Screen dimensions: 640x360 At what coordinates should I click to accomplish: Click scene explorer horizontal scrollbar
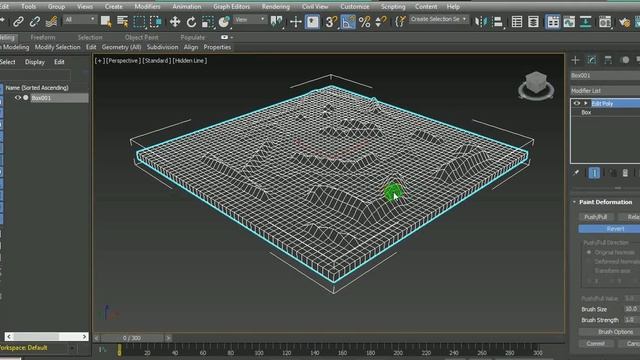pyautogui.click(x=46, y=337)
